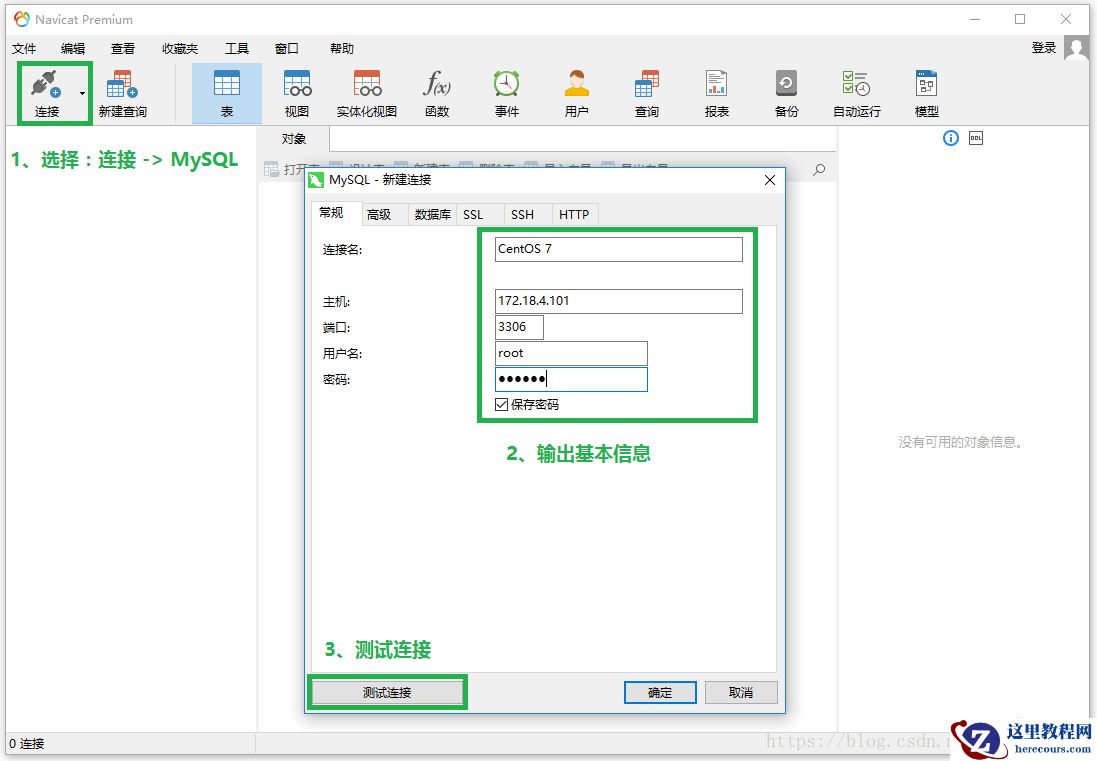
Task: Click the password field
Action: [571, 379]
